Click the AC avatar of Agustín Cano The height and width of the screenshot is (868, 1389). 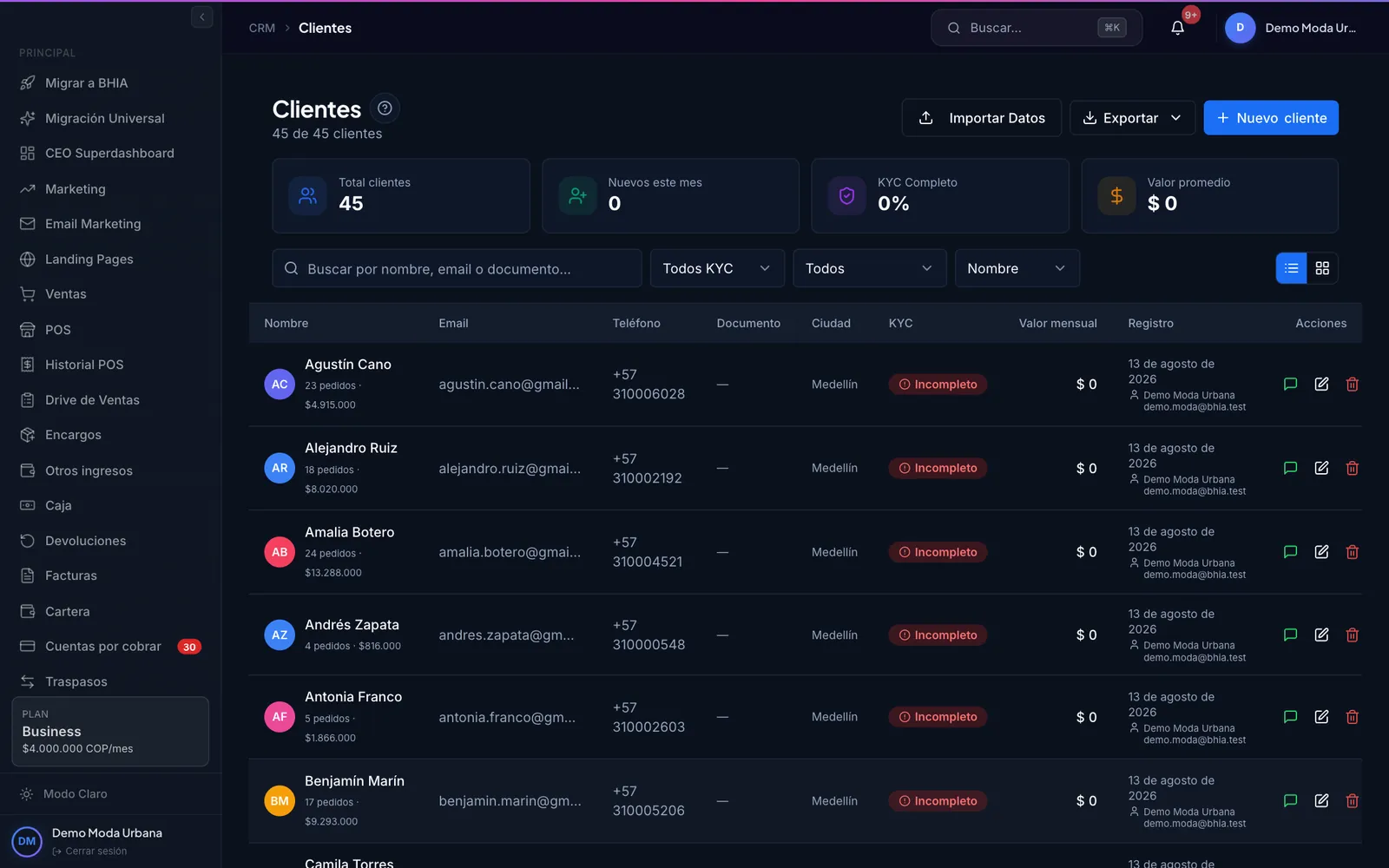point(280,385)
